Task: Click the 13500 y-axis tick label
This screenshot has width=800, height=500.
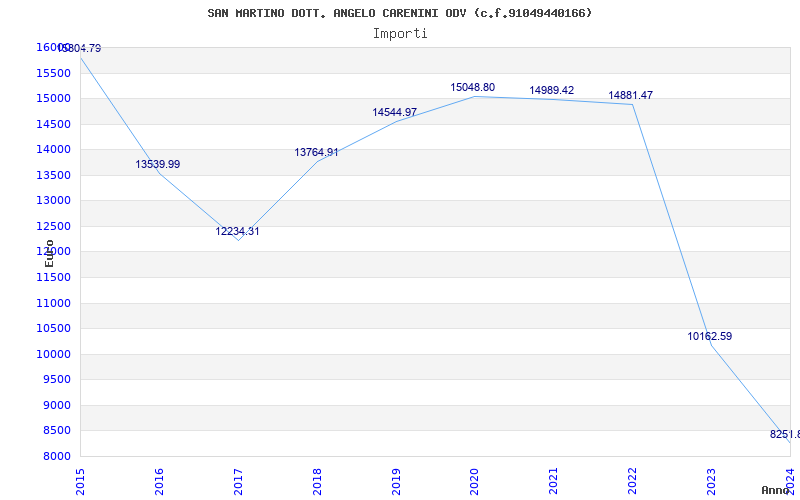Action: pyautogui.click(x=53, y=175)
